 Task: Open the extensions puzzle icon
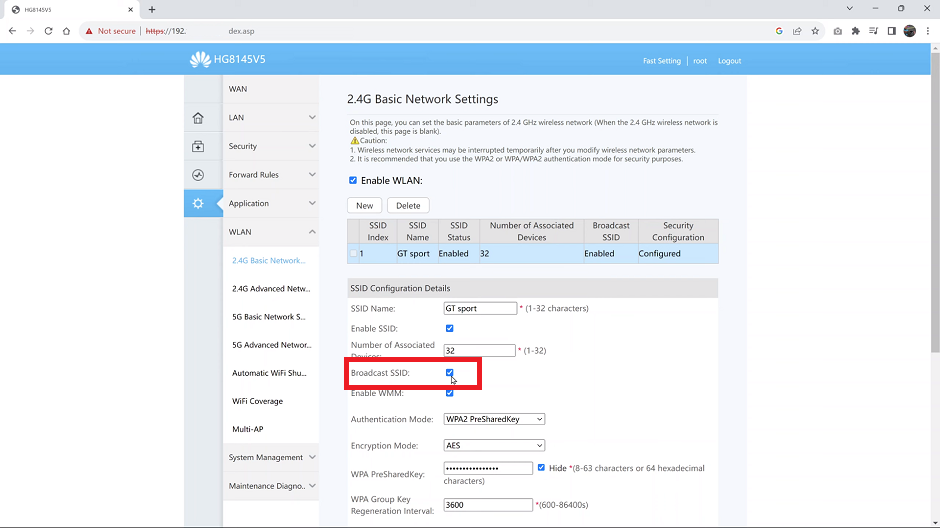855,31
